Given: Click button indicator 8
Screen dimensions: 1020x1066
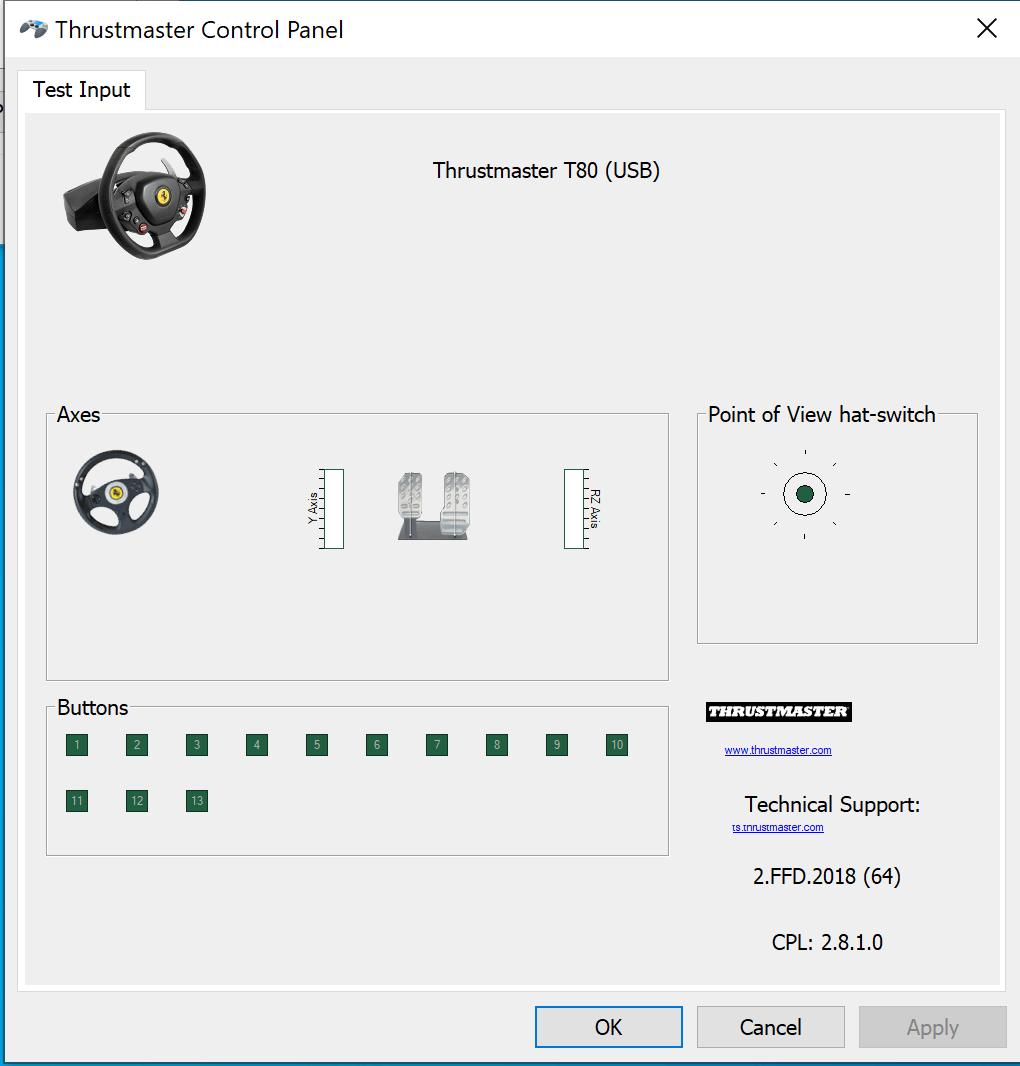Looking at the screenshot, I should [x=497, y=744].
